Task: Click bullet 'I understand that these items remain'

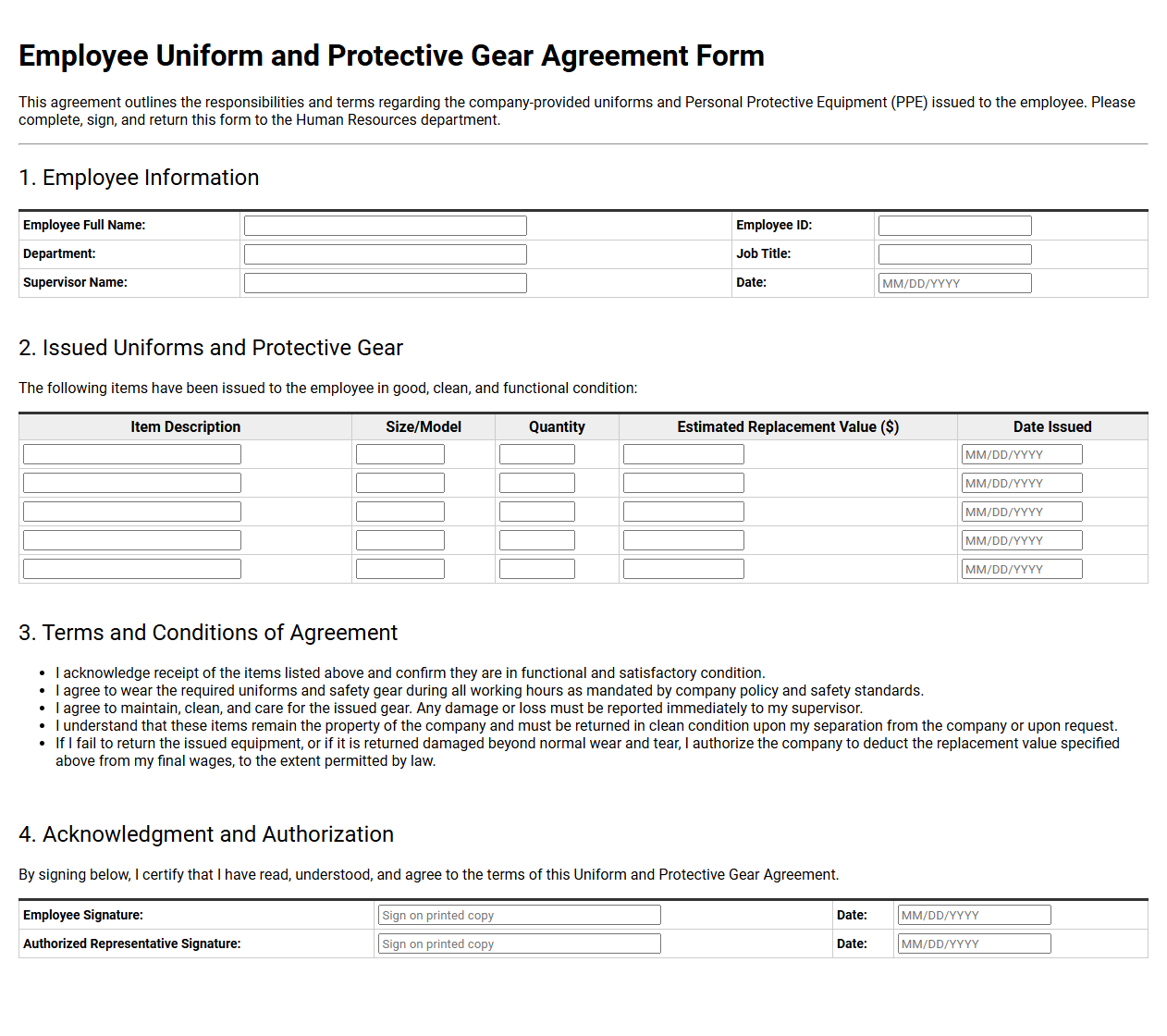Action: click(x=586, y=726)
